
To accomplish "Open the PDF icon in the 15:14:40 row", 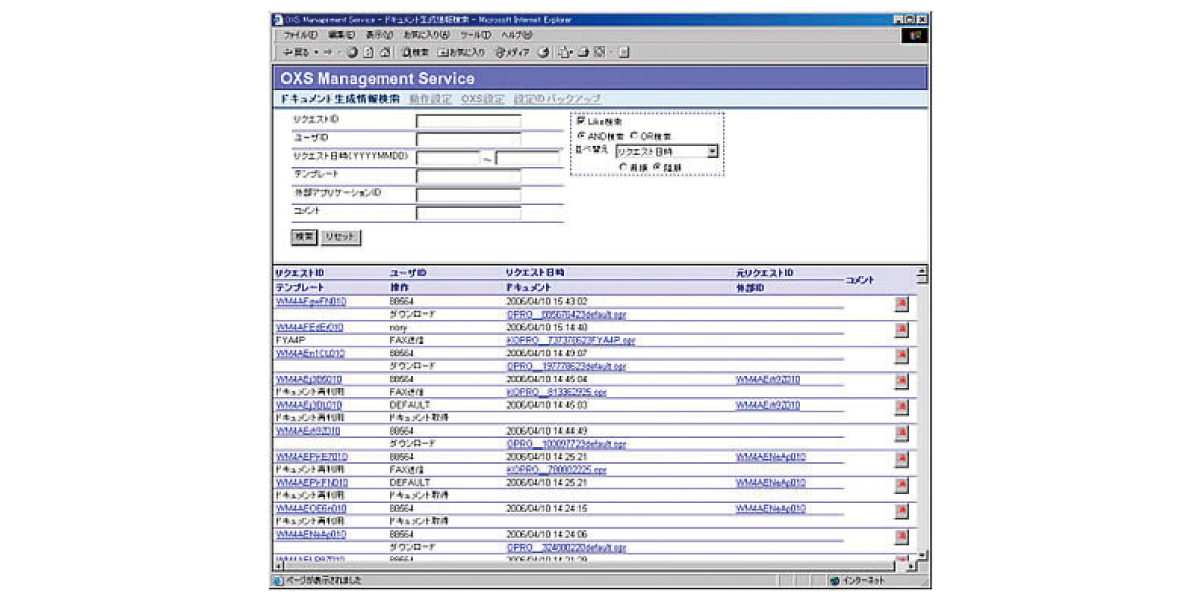I will pos(901,331).
